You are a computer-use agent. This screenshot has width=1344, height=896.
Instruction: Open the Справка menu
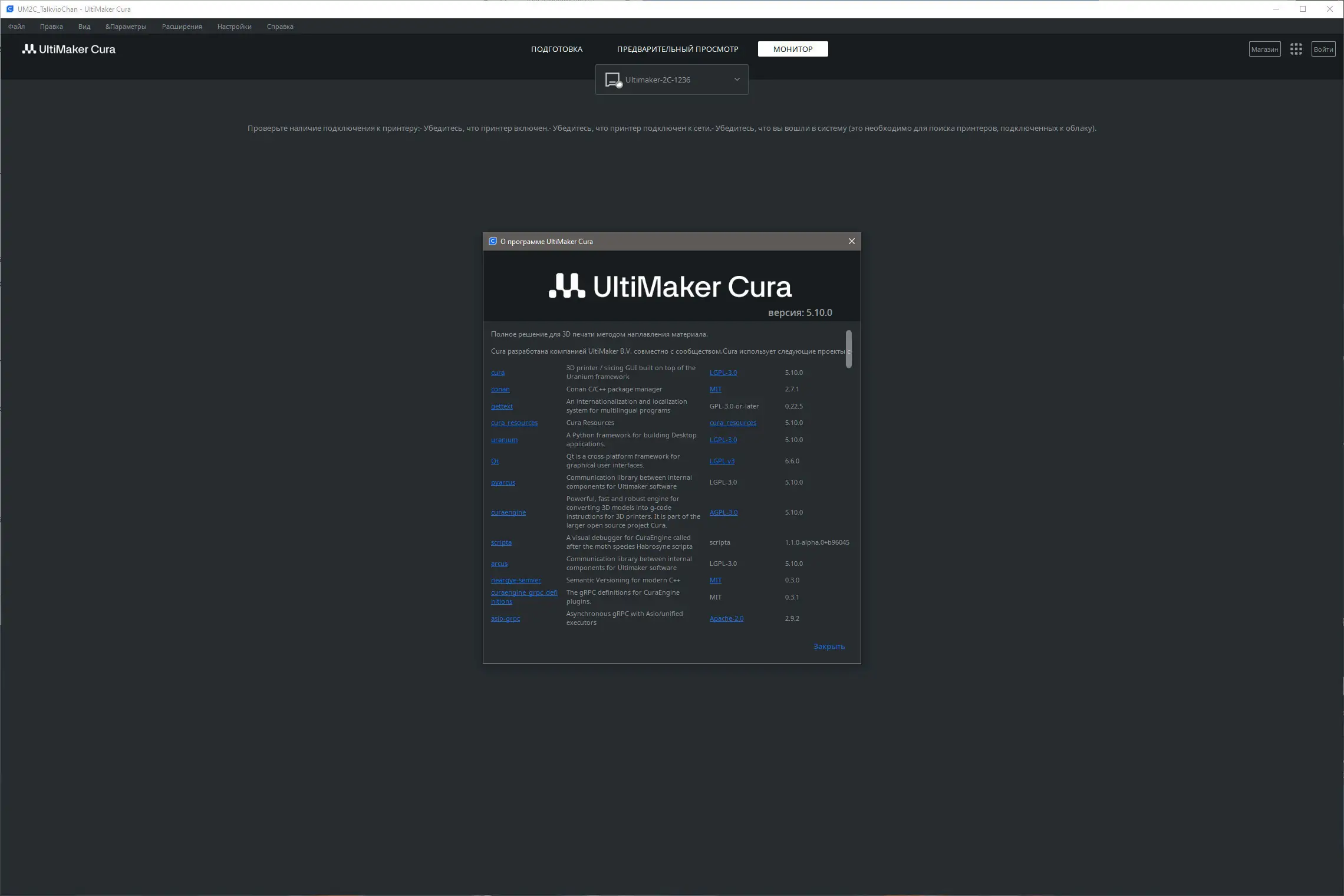(279, 27)
